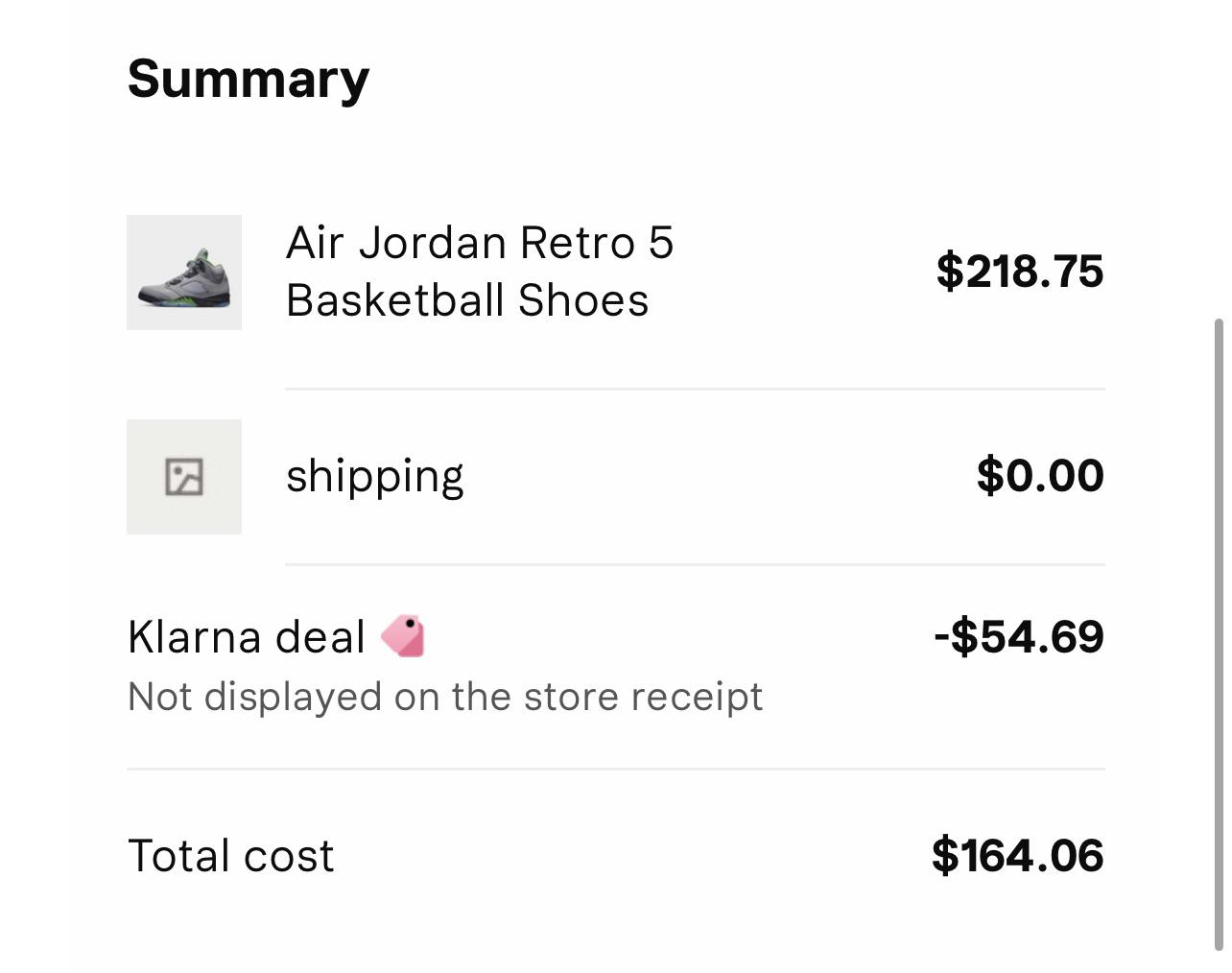
Task: Select the Summary heading
Action: pyautogui.click(x=248, y=79)
